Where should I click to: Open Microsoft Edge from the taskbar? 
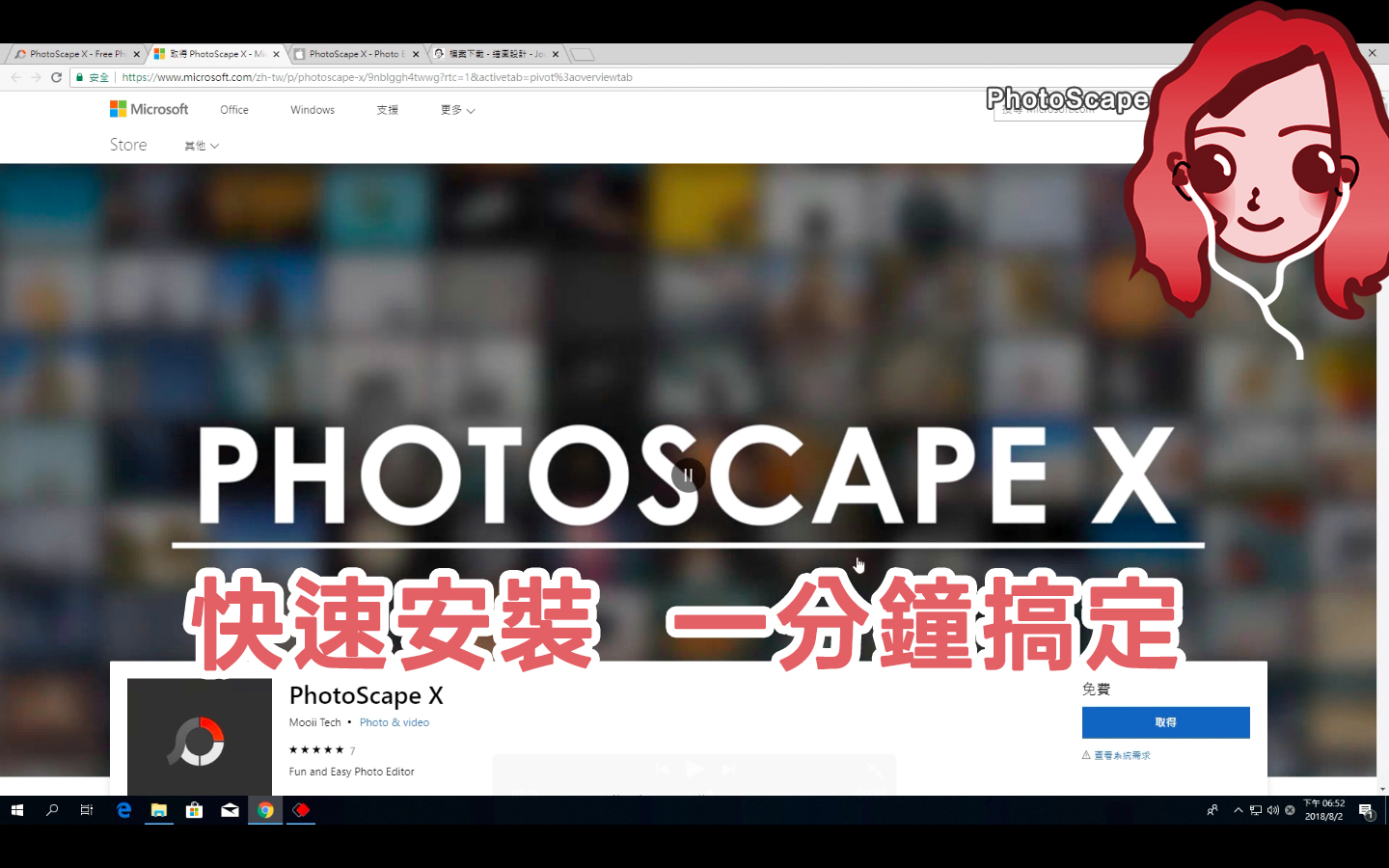click(123, 810)
